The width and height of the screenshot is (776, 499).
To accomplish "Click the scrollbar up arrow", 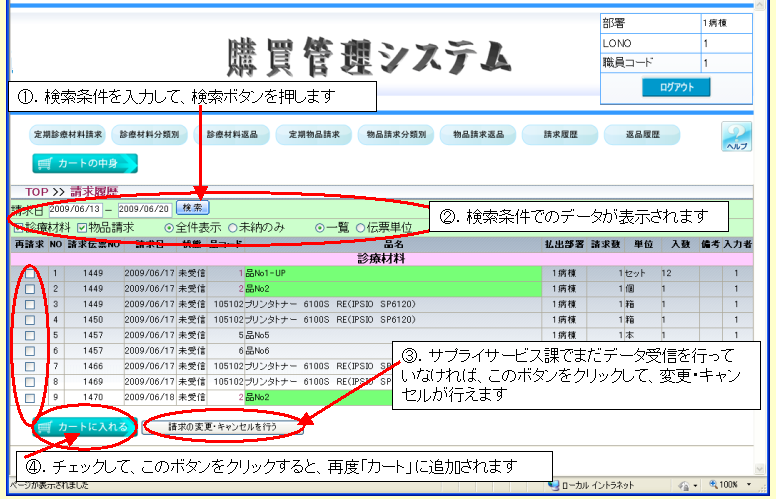I will point(760,5).
